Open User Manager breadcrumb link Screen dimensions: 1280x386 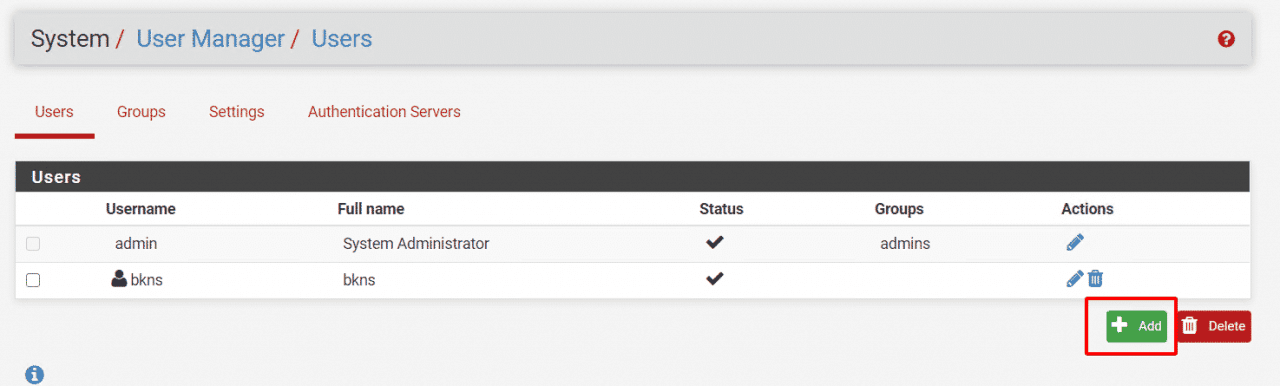pyautogui.click(x=210, y=39)
